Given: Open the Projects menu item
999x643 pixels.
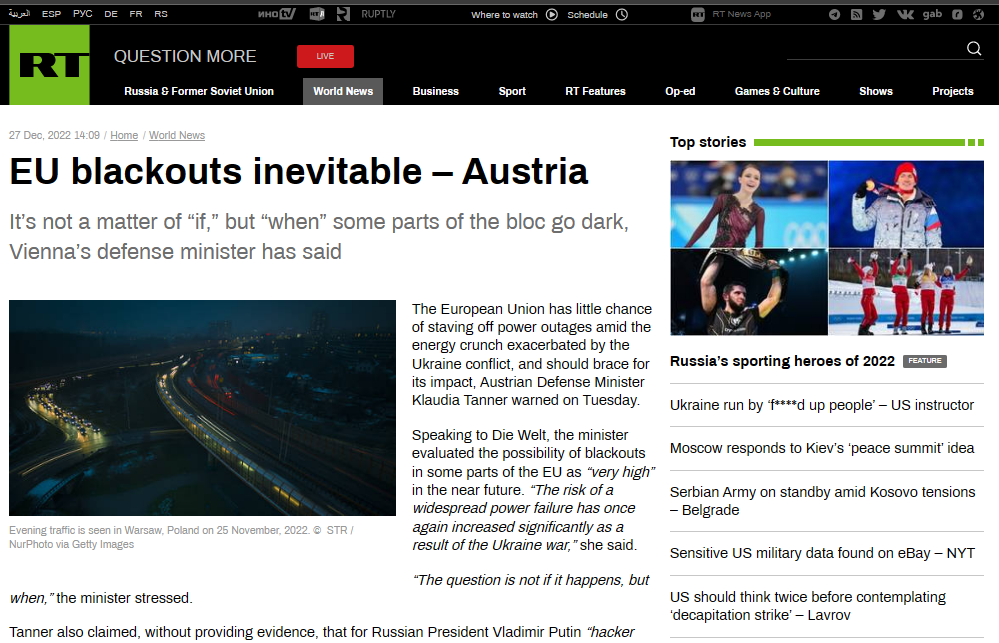Looking at the screenshot, I should (952, 91).
